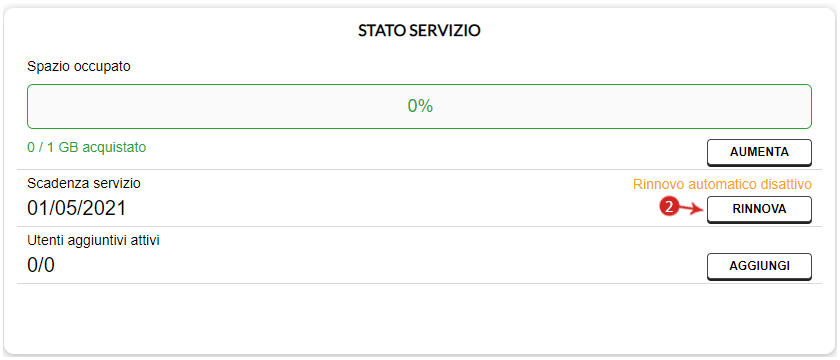This screenshot has height=360, width=840.
Task: Click the 'Scadenza servizio' label
Action: (x=84, y=183)
